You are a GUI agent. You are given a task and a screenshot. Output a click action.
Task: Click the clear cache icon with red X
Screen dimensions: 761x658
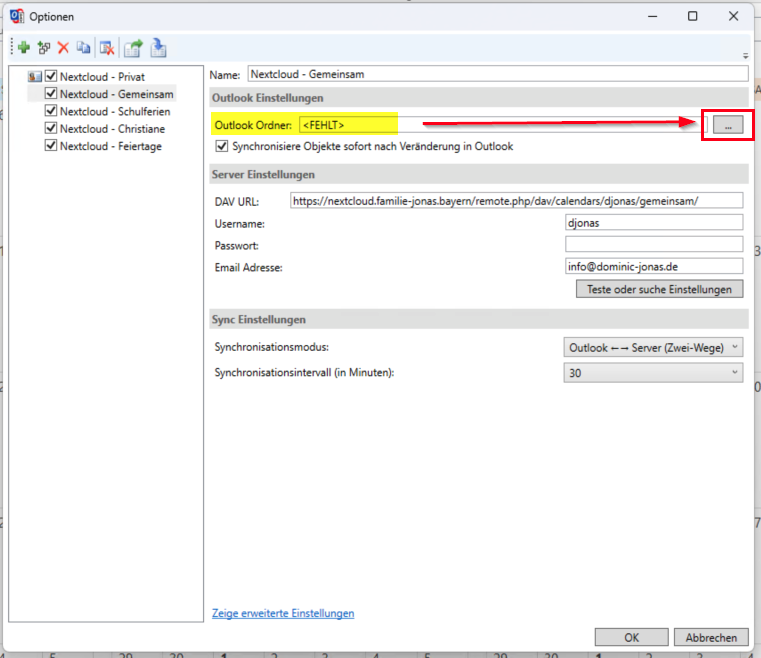(x=106, y=48)
